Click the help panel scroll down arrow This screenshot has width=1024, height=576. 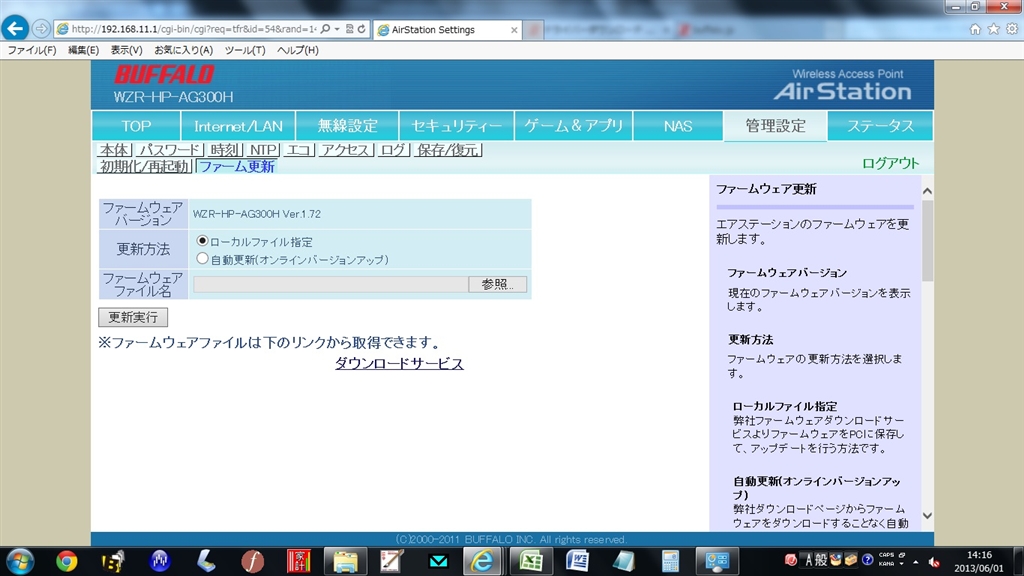click(x=926, y=516)
